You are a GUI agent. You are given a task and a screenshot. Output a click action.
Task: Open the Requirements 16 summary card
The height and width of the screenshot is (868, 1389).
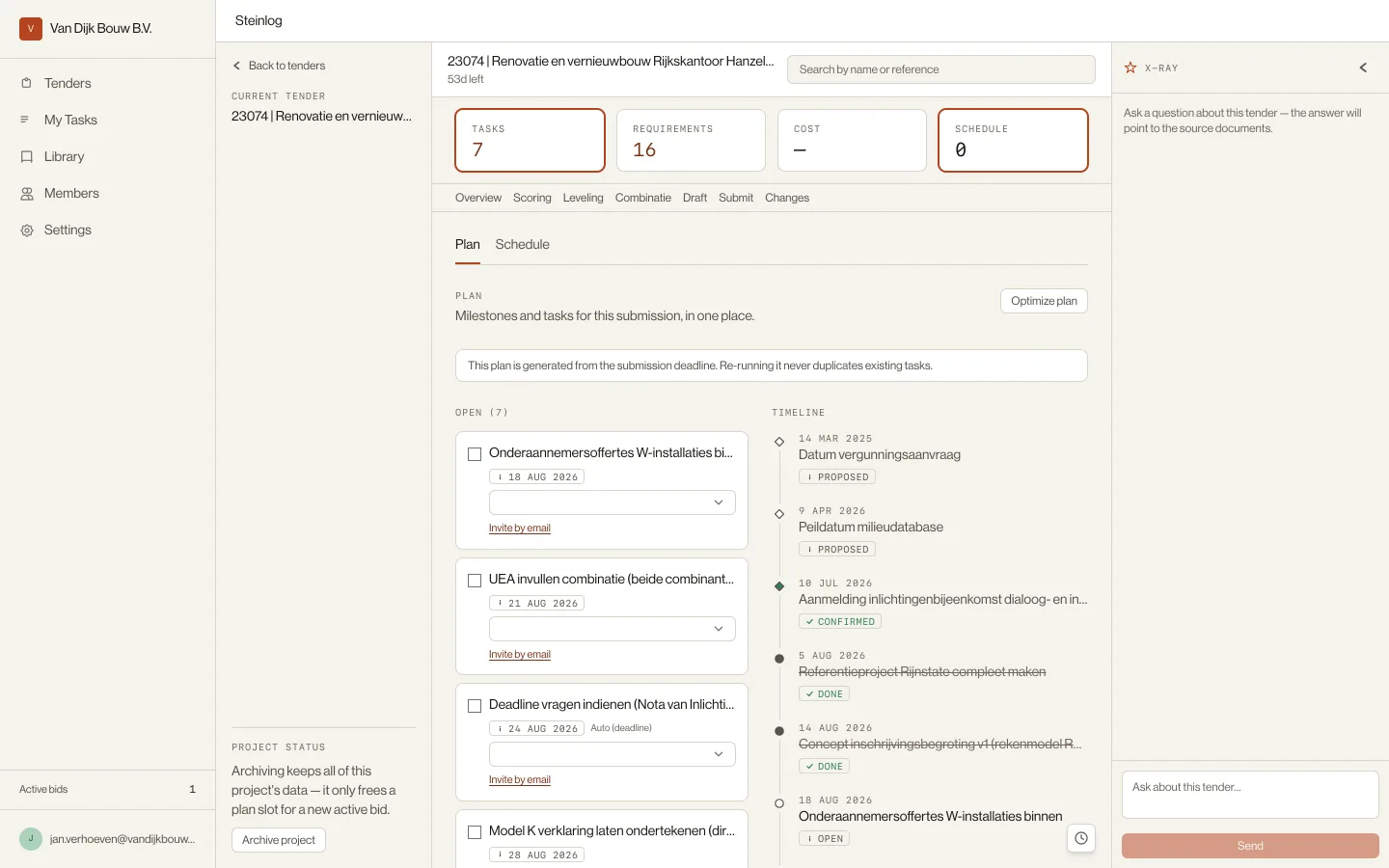[691, 141]
